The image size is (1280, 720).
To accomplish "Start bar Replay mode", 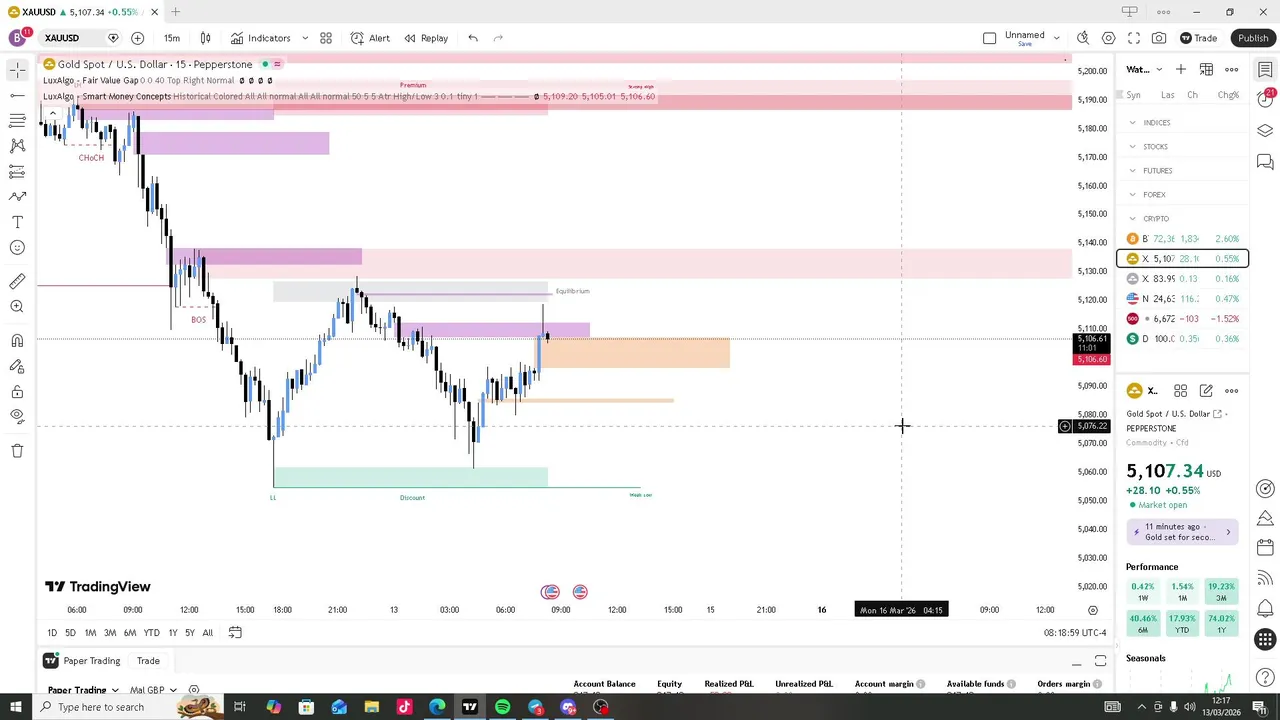I will pyautogui.click(x=426, y=38).
